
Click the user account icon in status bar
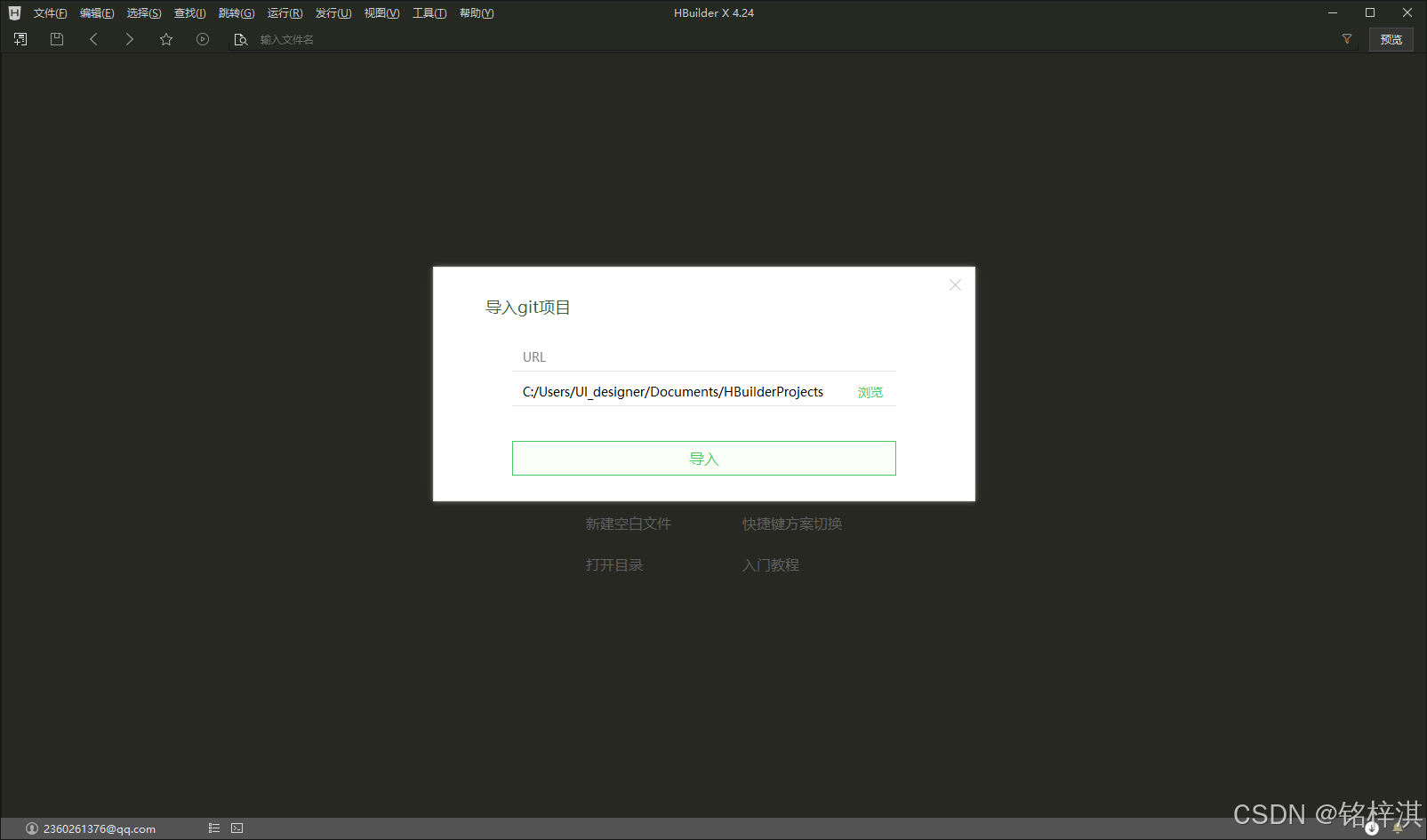click(32, 828)
